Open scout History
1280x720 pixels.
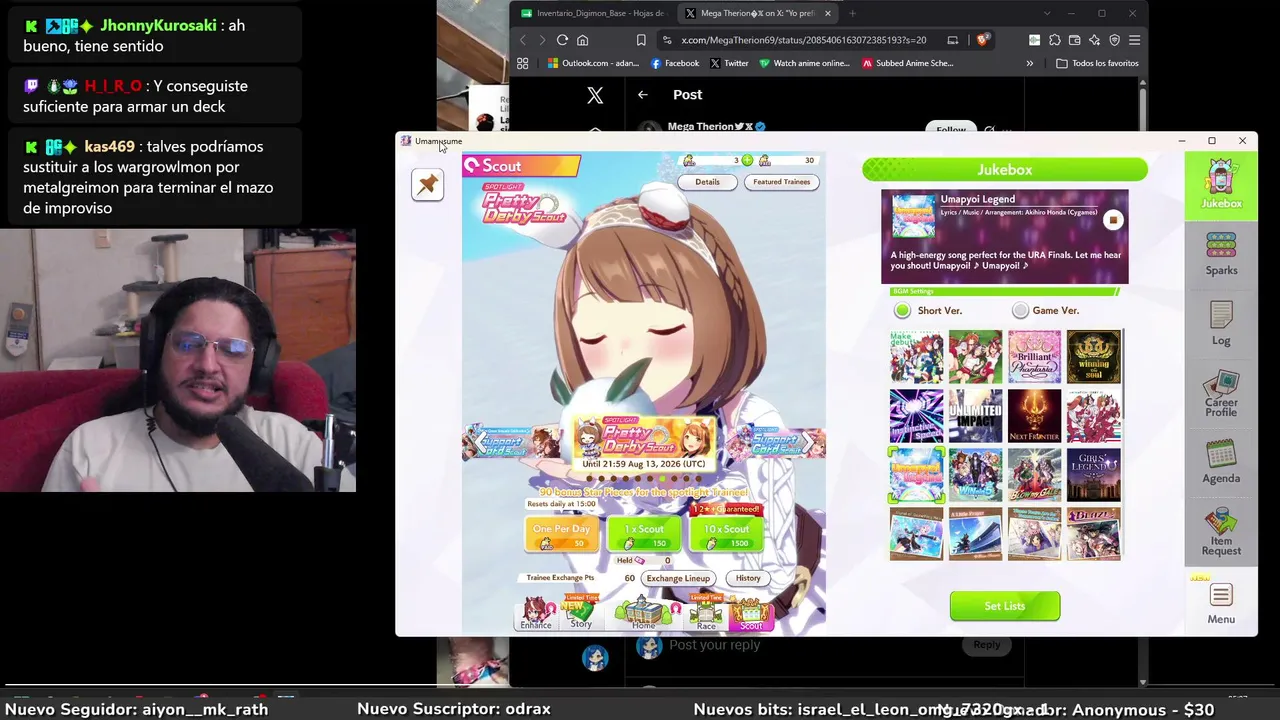[748, 578]
